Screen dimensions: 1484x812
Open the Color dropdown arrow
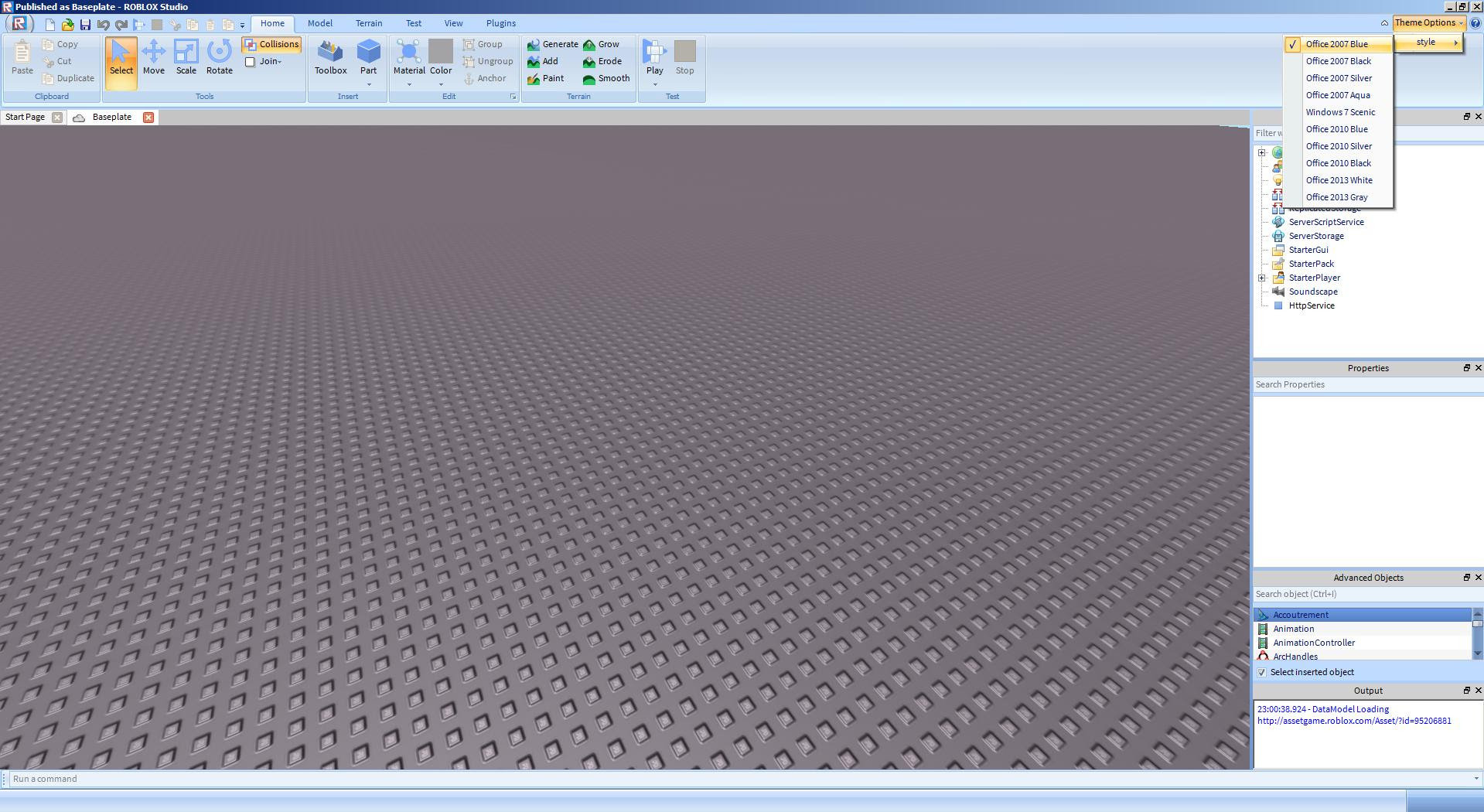[x=441, y=84]
